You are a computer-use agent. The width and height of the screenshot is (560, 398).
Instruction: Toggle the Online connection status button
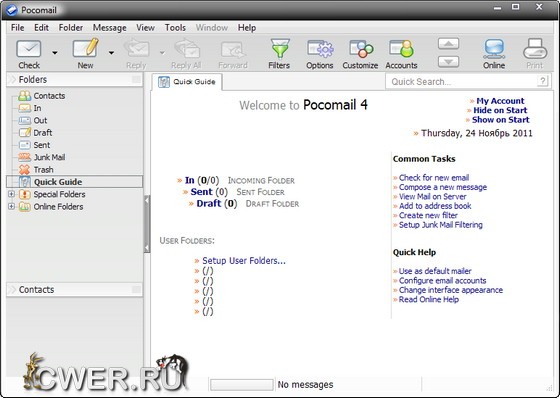pos(494,54)
